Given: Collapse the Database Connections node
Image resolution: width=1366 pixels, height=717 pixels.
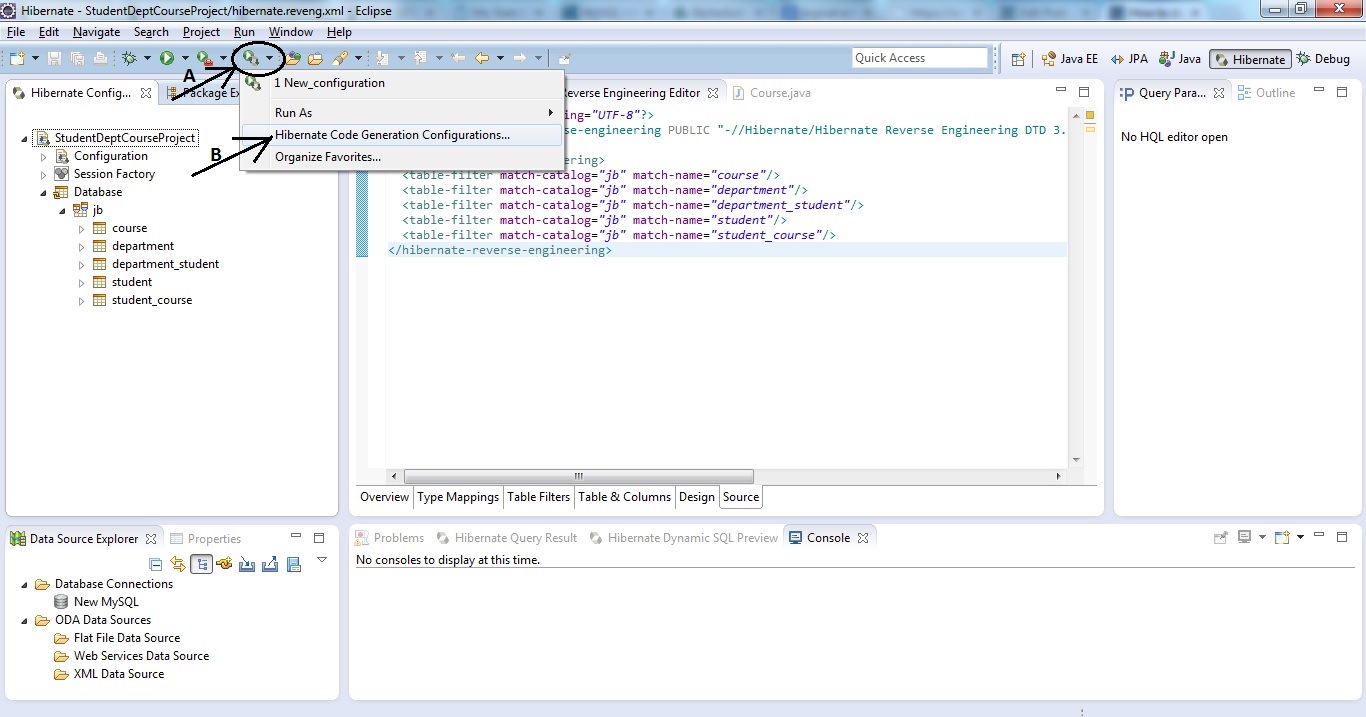Looking at the screenshot, I should pos(24,584).
